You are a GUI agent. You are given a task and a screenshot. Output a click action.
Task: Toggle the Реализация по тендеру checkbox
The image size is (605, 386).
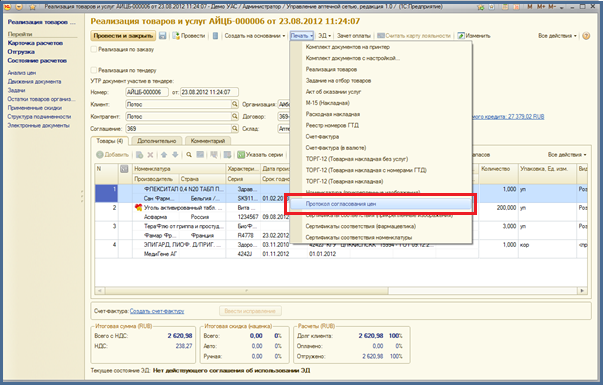(93, 70)
